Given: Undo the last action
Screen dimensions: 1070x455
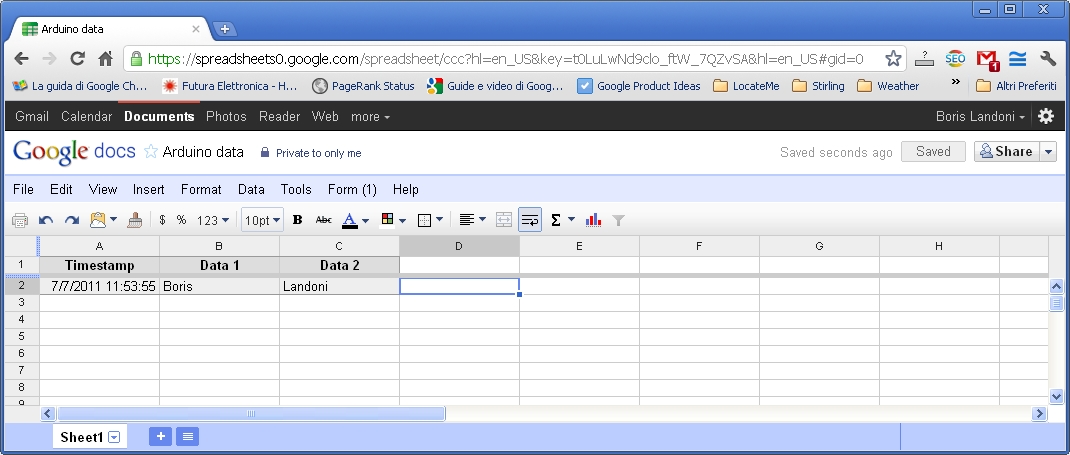Looking at the screenshot, I should click(x=46, y=220).
